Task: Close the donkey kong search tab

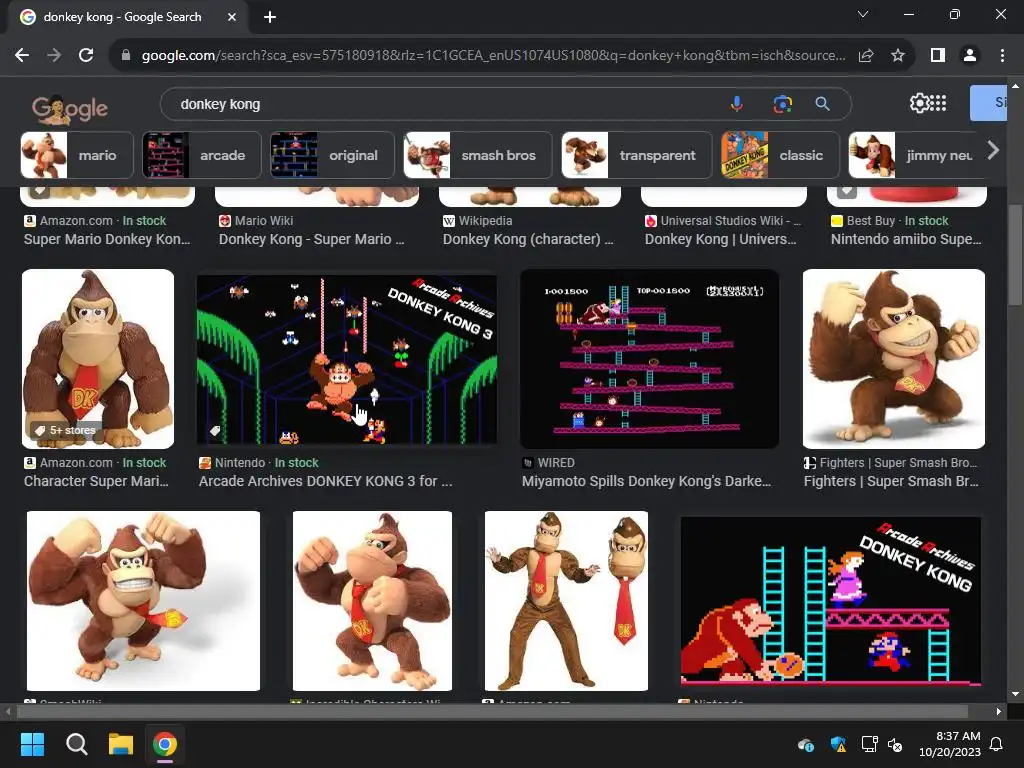Action: (x=232, y=17)
